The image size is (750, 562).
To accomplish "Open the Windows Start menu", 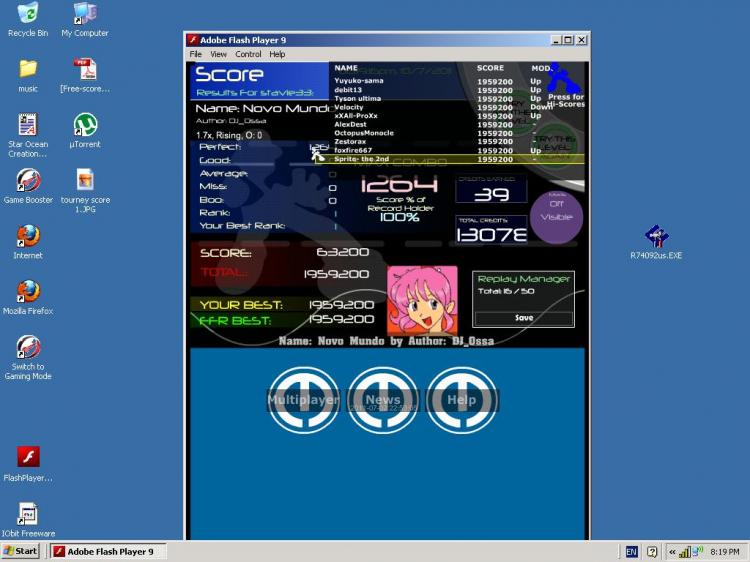I will tap(20, 551).
